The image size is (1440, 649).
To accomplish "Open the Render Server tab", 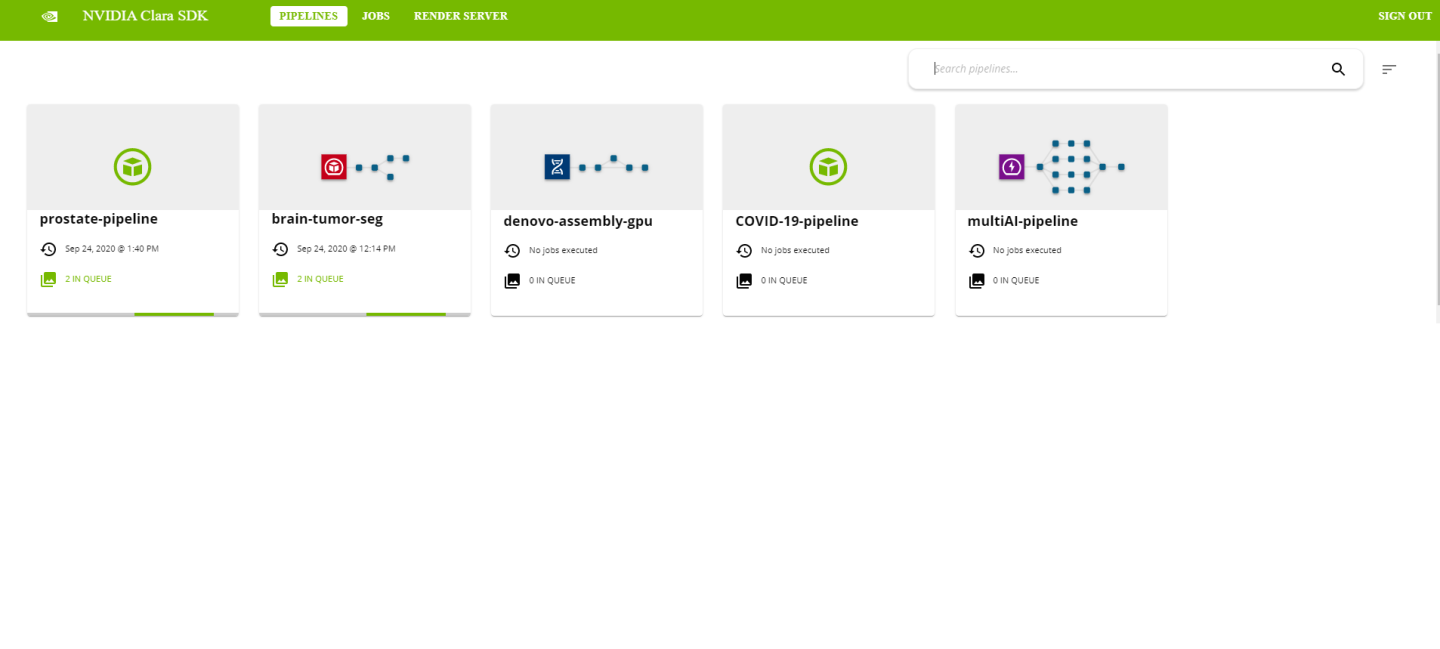I will (x=461, y=16).
